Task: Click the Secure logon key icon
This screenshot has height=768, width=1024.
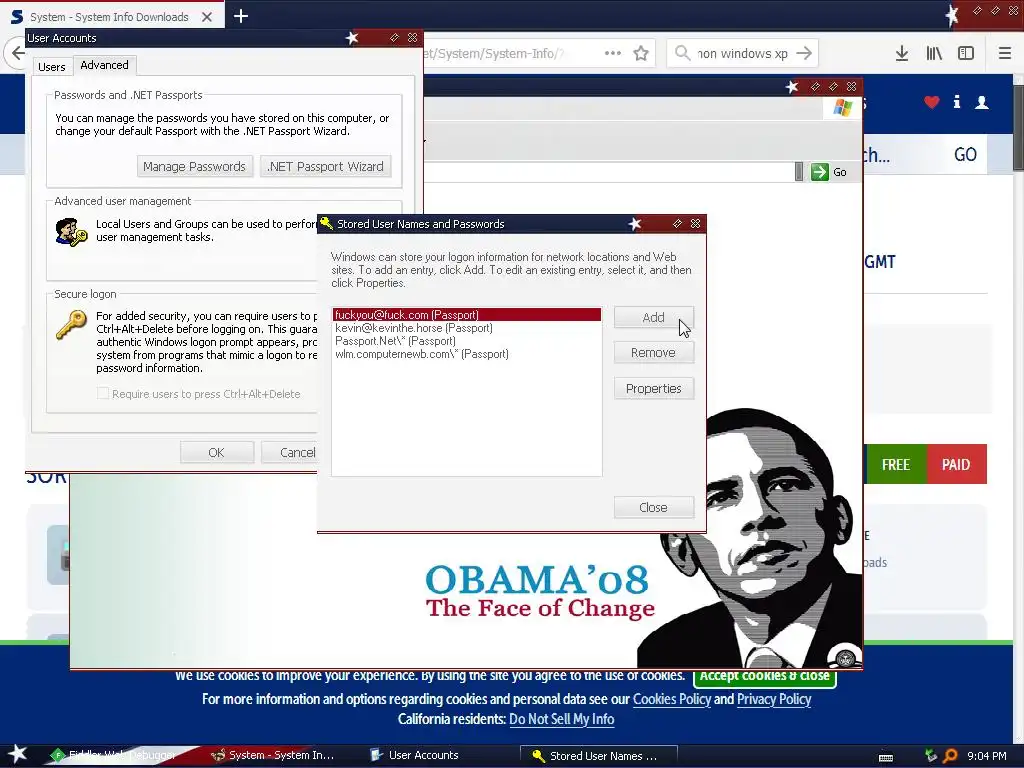Action: 71,325
